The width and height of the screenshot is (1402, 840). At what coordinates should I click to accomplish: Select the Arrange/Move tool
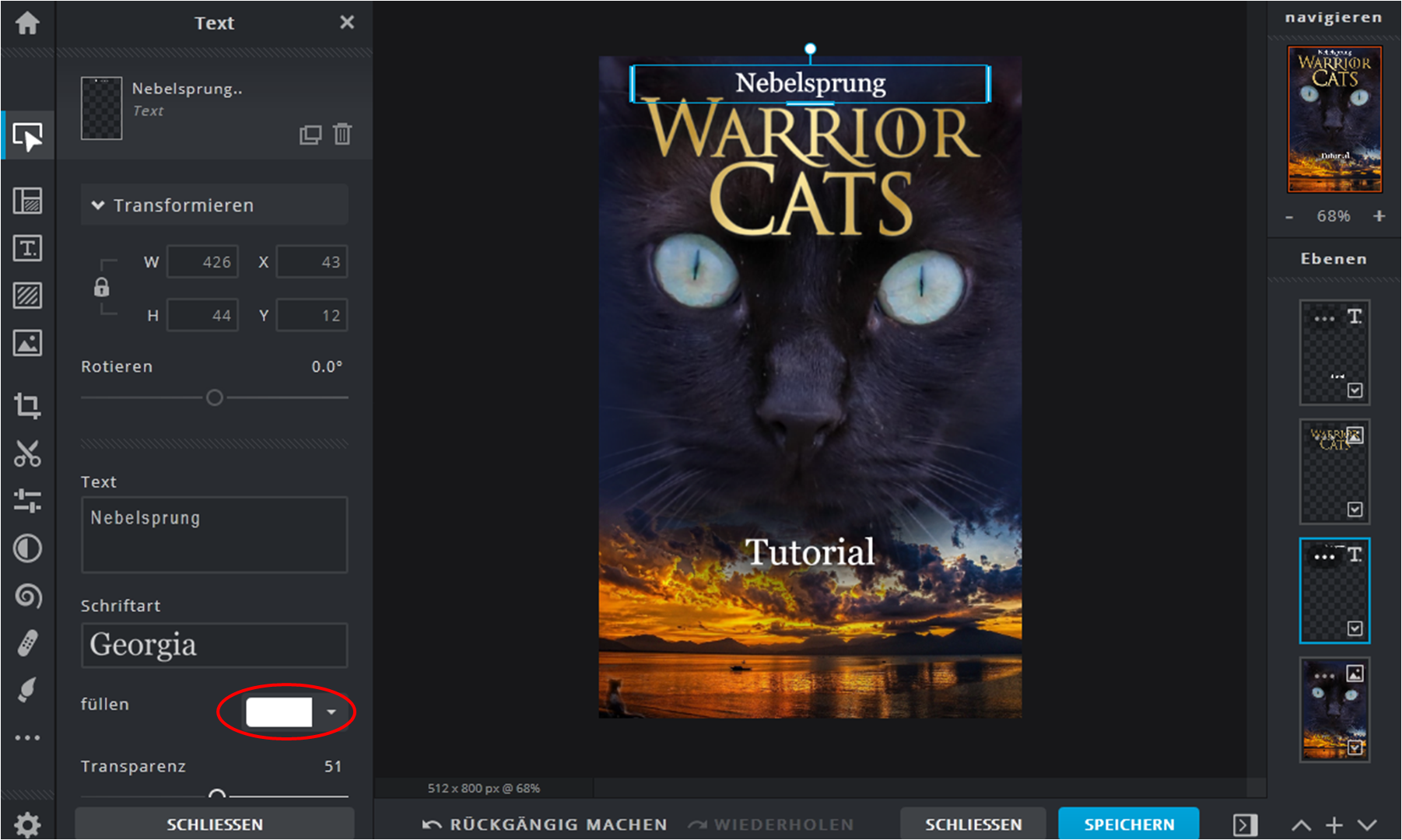(27, 137)
